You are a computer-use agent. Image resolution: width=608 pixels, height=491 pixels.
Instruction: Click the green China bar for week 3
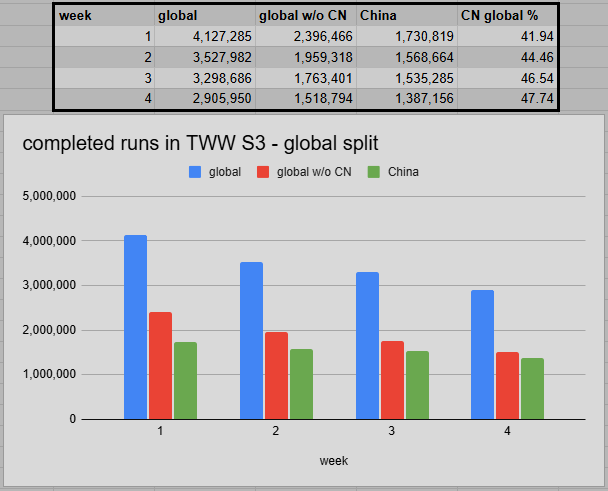[418, 385]
